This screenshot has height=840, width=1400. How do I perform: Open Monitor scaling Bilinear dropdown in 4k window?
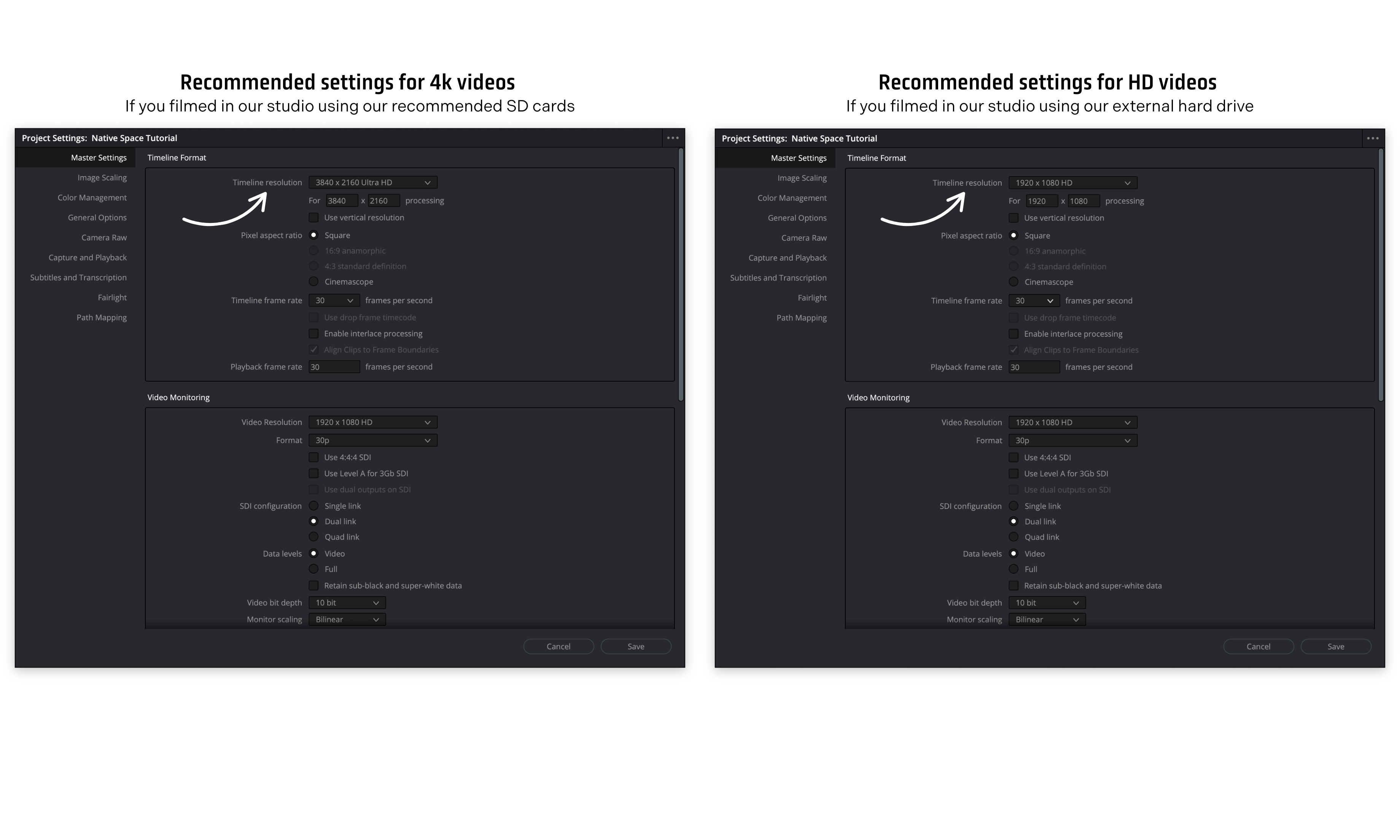[x=347, y=619]
